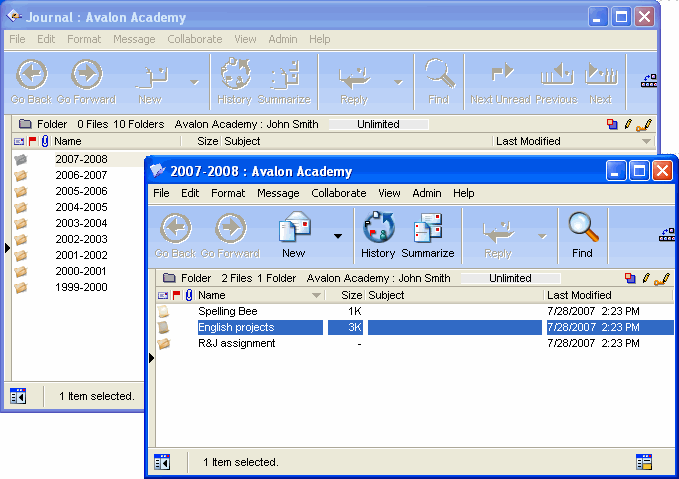This screenshot has width=679, height=479.
Task: Click the Last Modified column header in front window
Action: click(600, 296)
